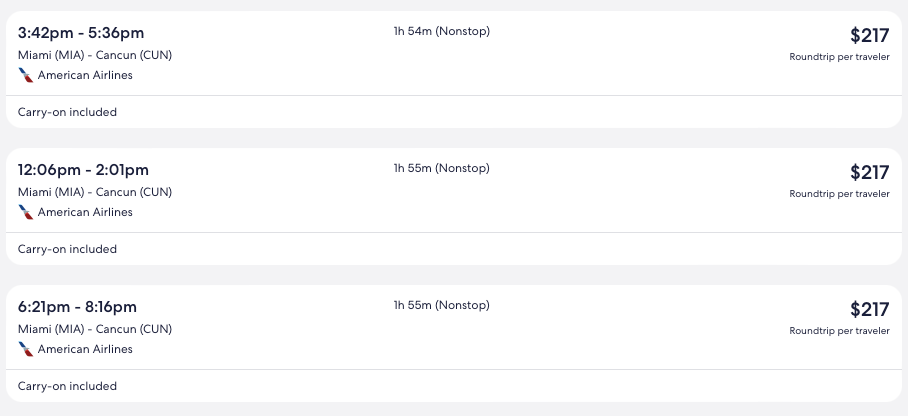The height and width of the screenshot is (416, 908).
Task: Click $217 price on 6:21pm flight
Action: pos(869,309)
